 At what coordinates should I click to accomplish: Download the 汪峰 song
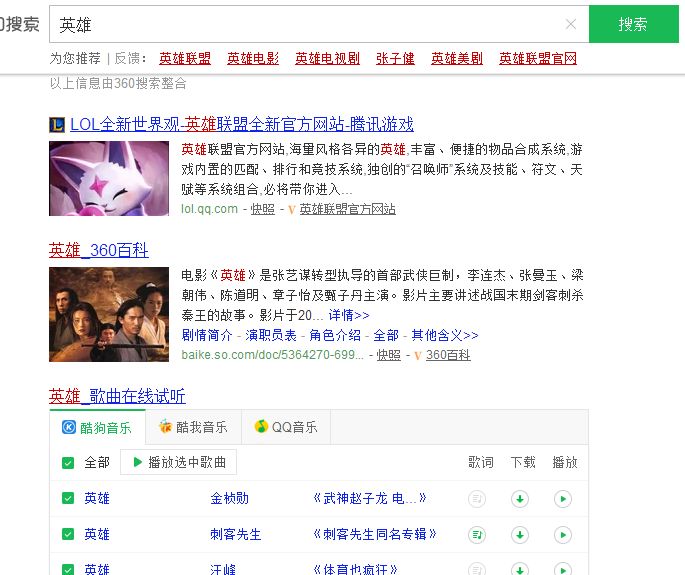tap(520, 569)
